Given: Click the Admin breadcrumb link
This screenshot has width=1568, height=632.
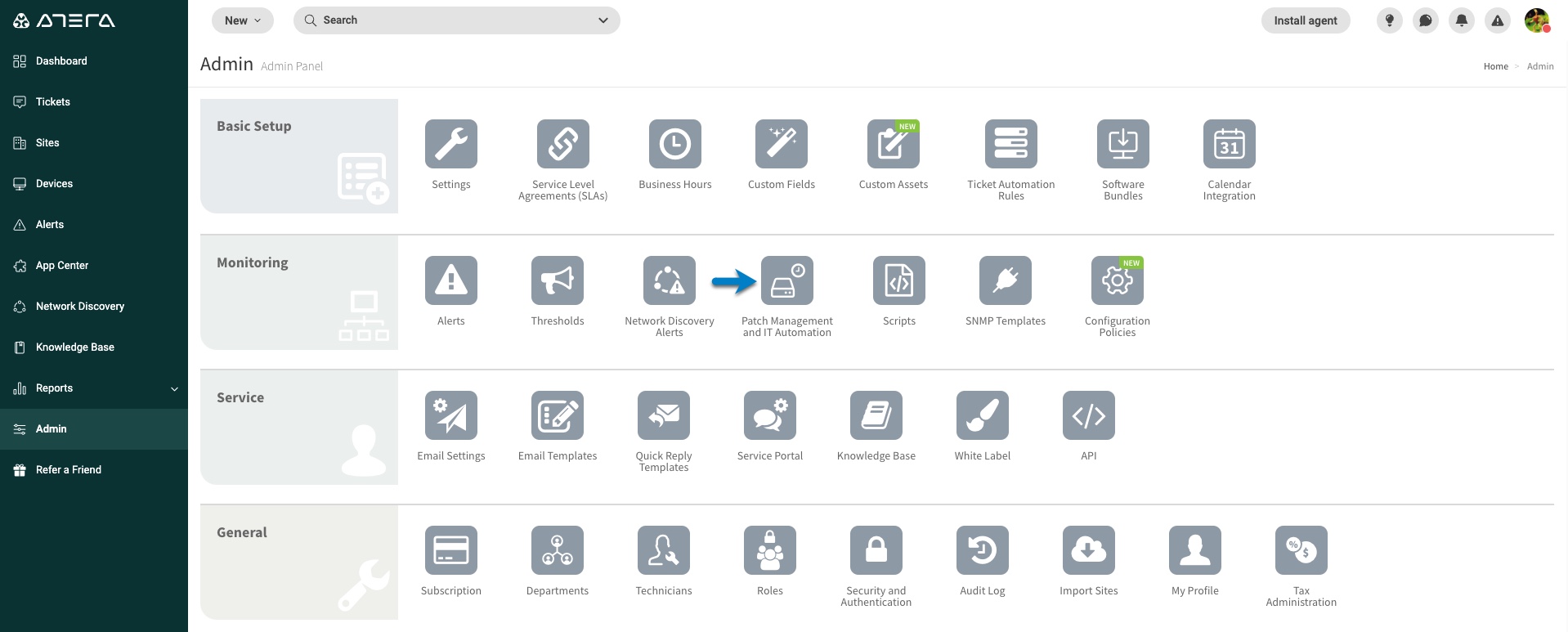Looking at the screenshot, I should coord(1540,66).
